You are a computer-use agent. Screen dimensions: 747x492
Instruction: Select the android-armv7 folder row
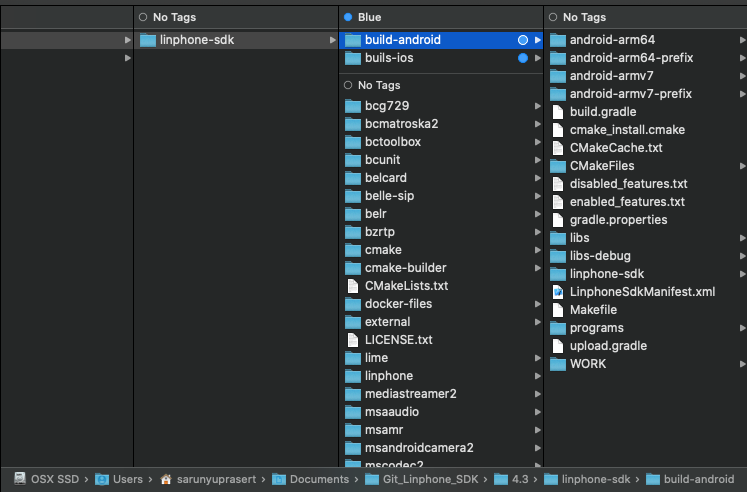[646, 76]
